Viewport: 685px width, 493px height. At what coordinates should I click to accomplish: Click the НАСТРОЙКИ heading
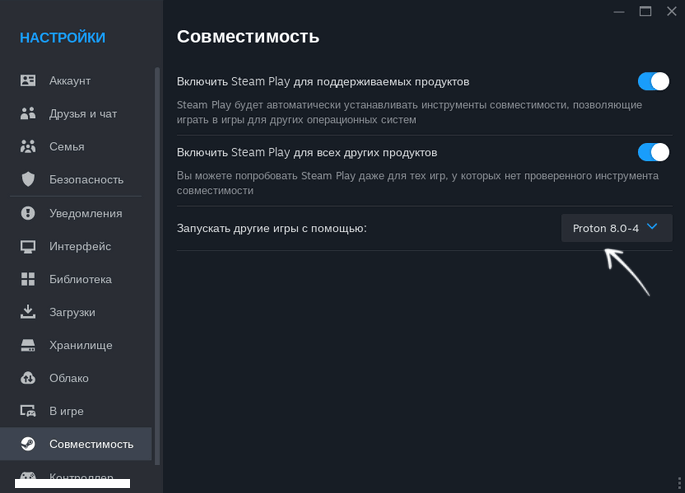(x=62, y=38)
